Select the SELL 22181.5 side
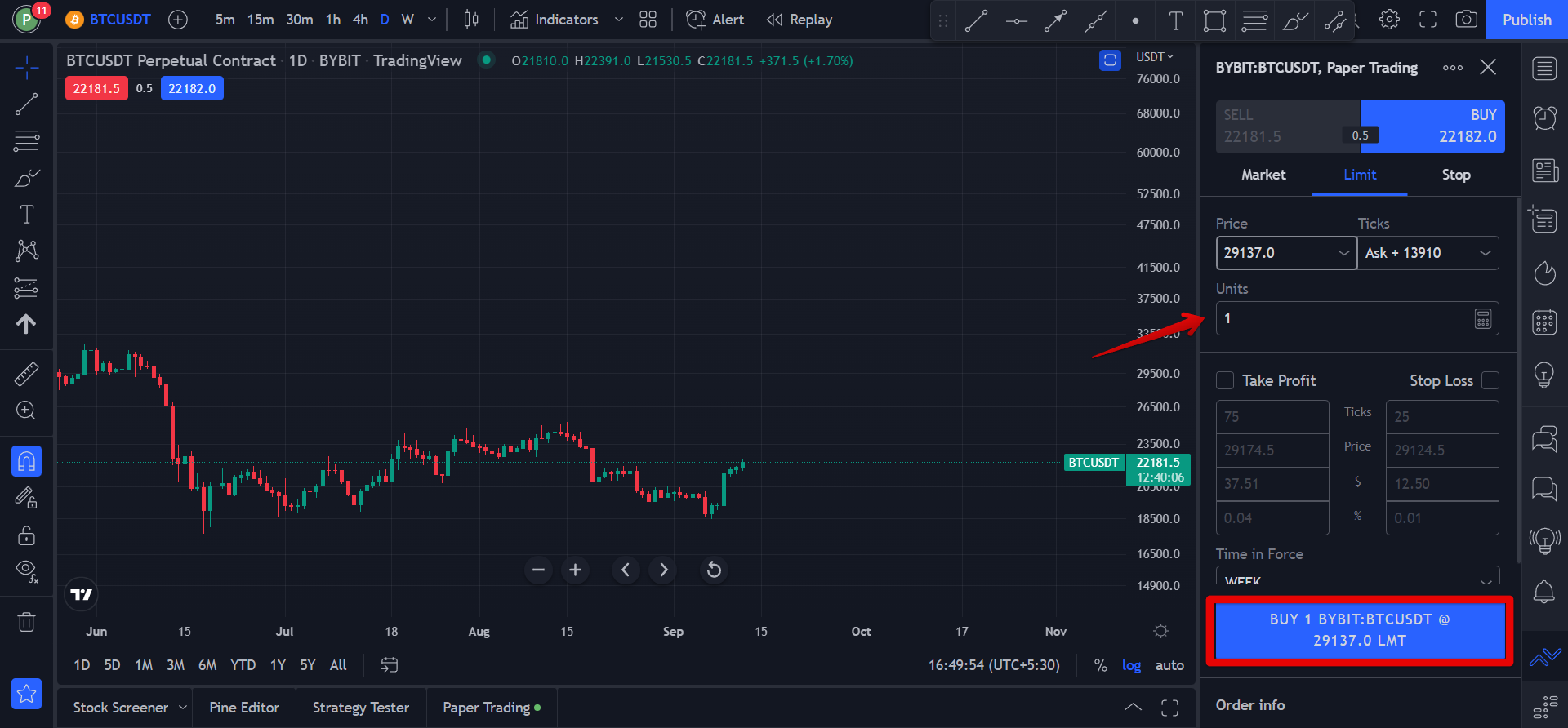 point(1287,127)
